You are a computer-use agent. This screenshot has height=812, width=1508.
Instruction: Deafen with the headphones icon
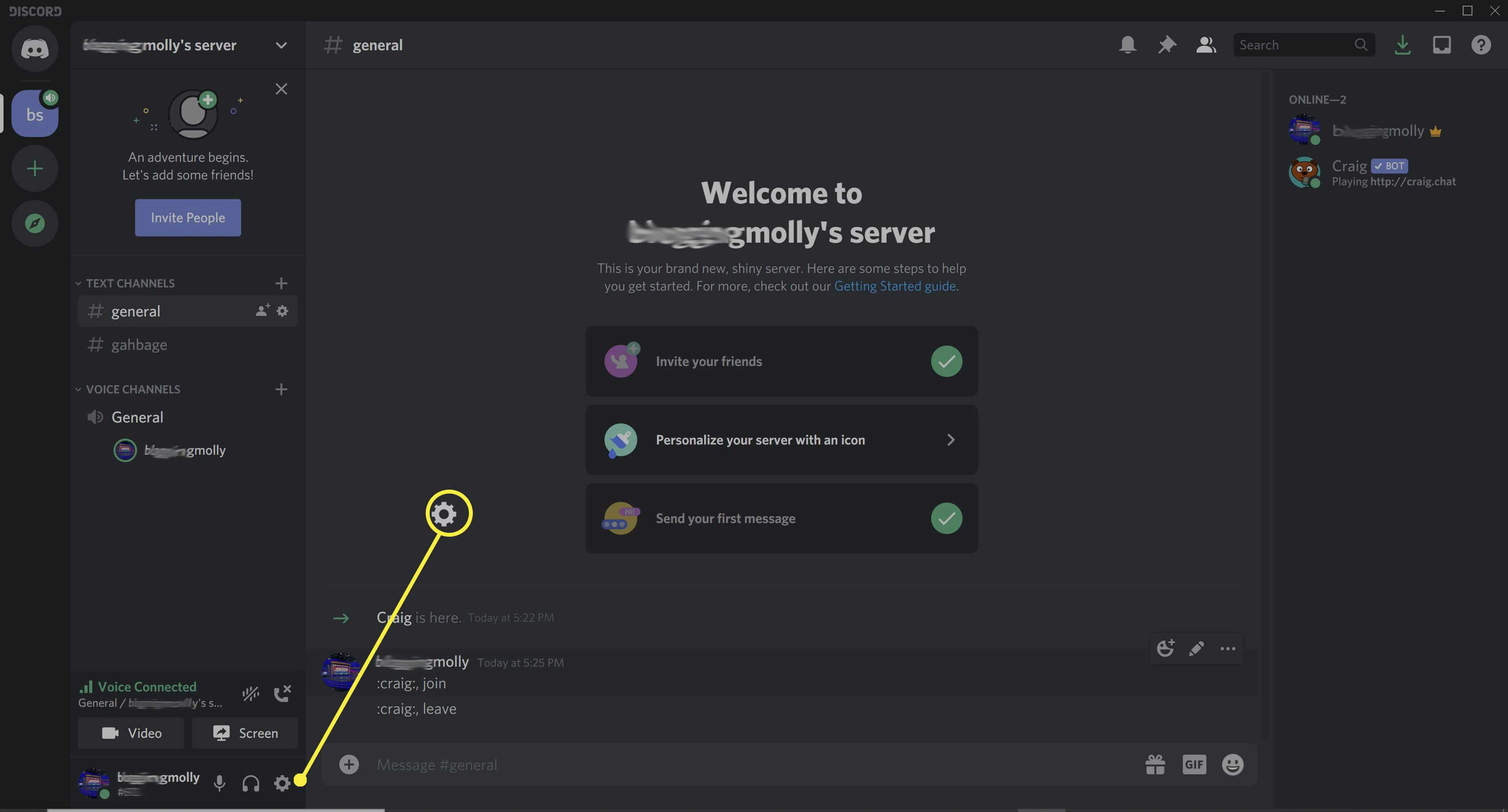click(251, 783)
